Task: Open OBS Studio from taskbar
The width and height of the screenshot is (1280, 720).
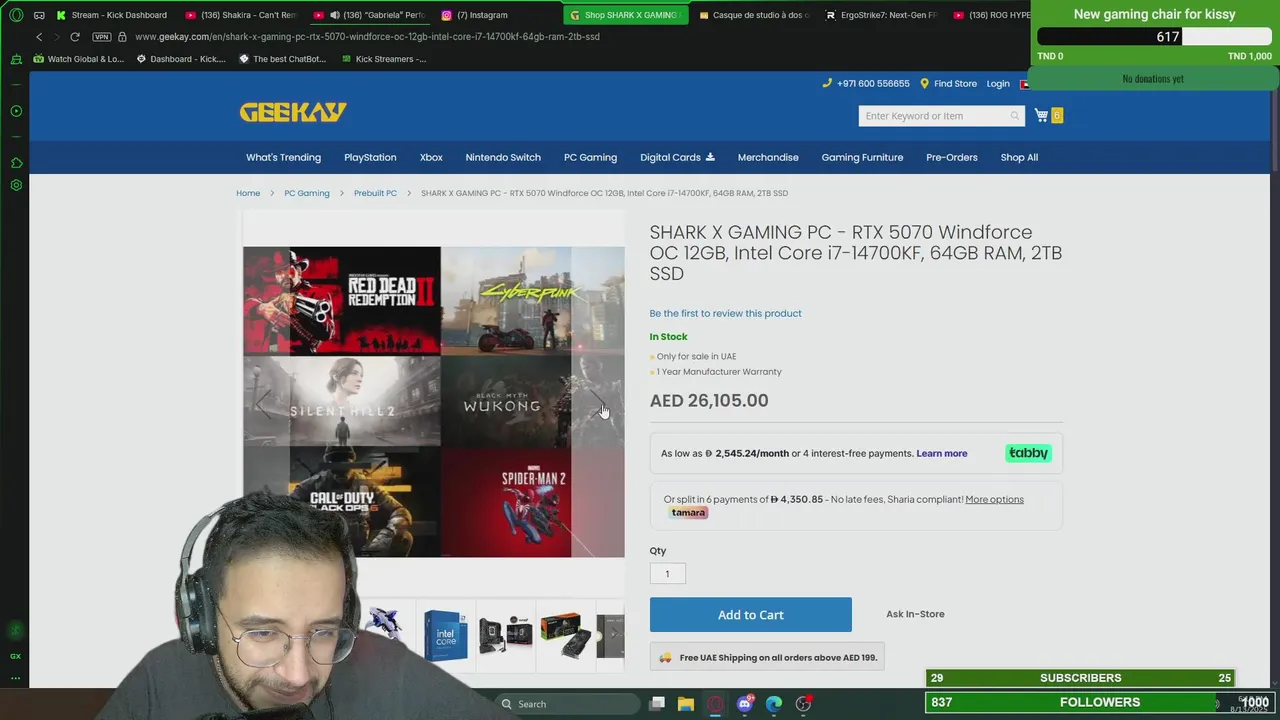Action: pyautogui.click(x=803, y=704)
